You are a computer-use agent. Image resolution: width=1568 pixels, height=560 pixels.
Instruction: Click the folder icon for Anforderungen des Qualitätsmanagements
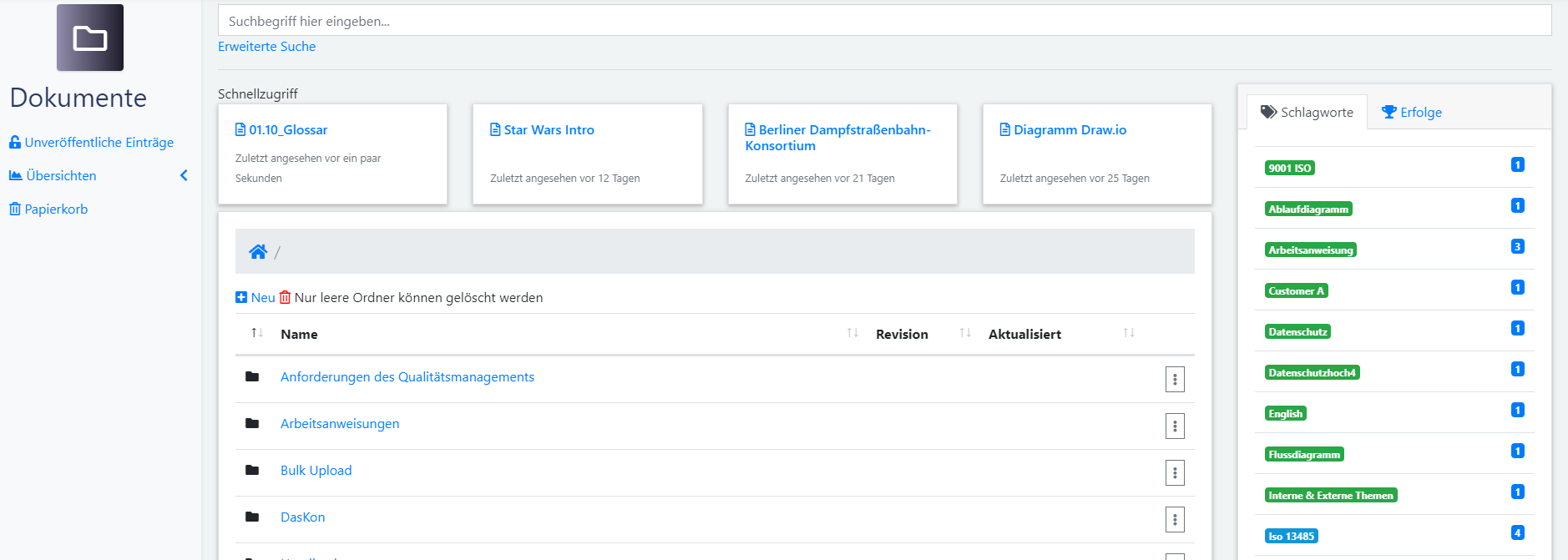coord(252,376)
